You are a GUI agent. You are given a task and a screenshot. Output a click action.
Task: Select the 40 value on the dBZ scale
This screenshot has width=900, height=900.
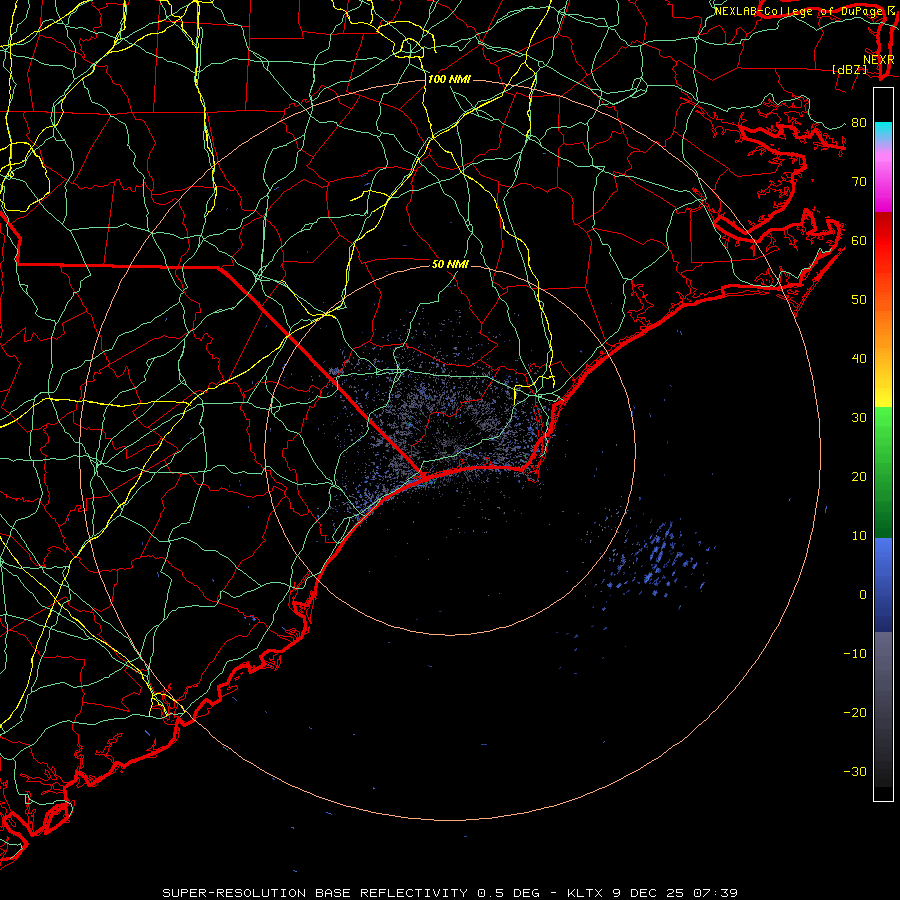[x=859, y=359]
